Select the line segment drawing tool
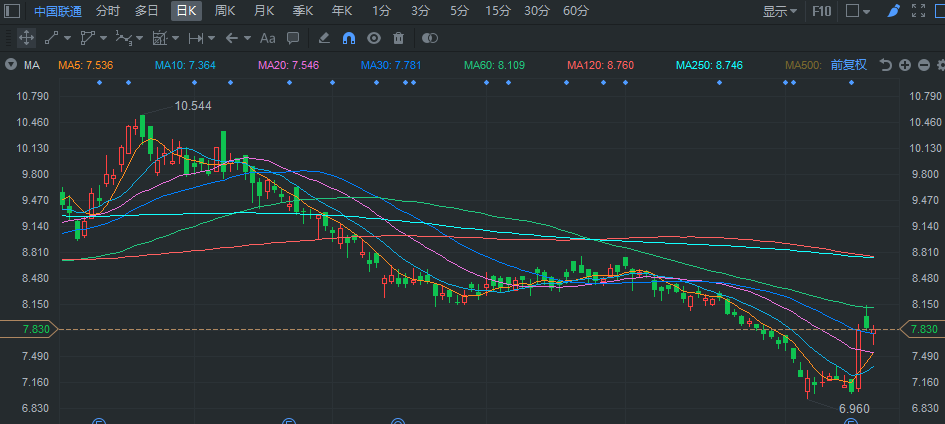Viewport: 945px width, 424px height. [x=51, y=38]
